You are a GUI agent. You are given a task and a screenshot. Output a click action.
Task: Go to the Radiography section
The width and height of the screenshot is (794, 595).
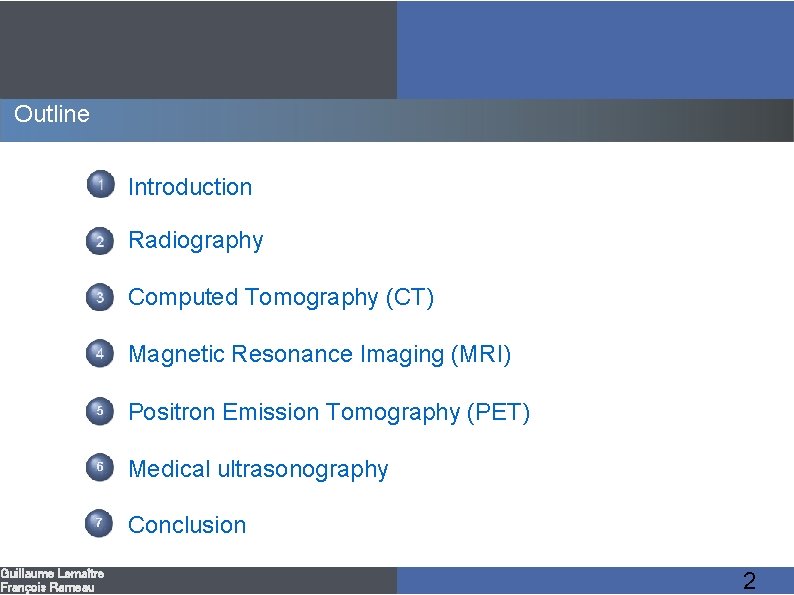tap(195, 241)
